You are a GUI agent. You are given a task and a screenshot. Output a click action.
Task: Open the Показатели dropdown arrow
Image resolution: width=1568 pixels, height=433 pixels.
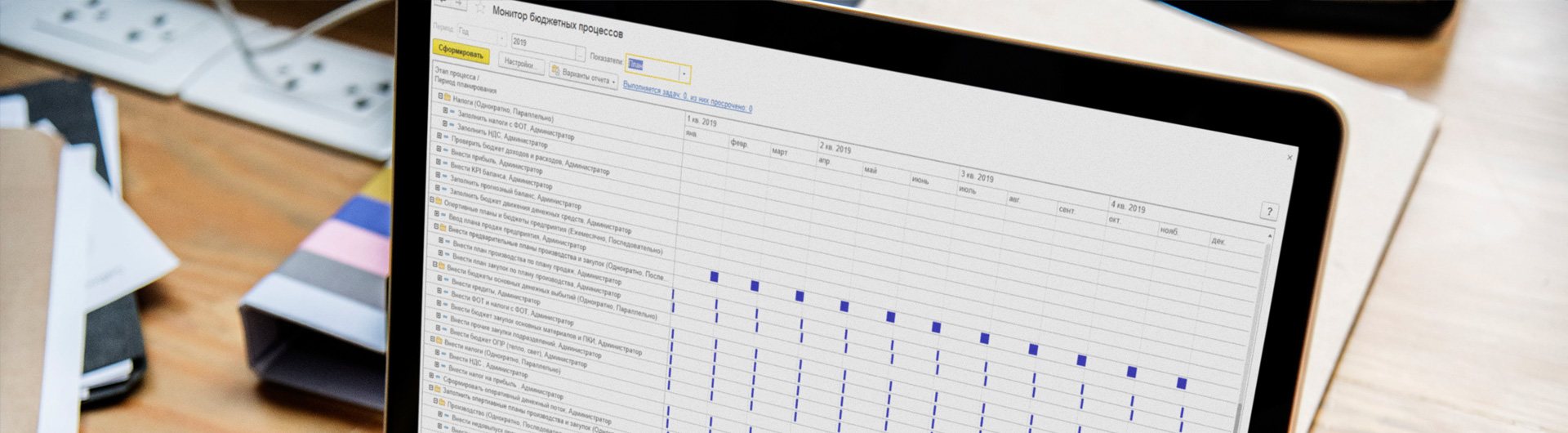pyautogui.click(x=684, y=74)
